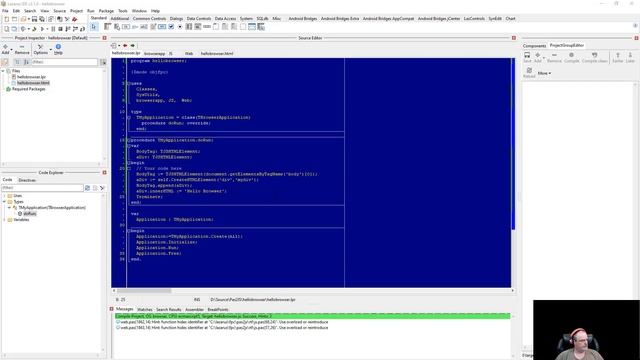Click the Save file floppy icon in main toolbar

click(34, 19)
